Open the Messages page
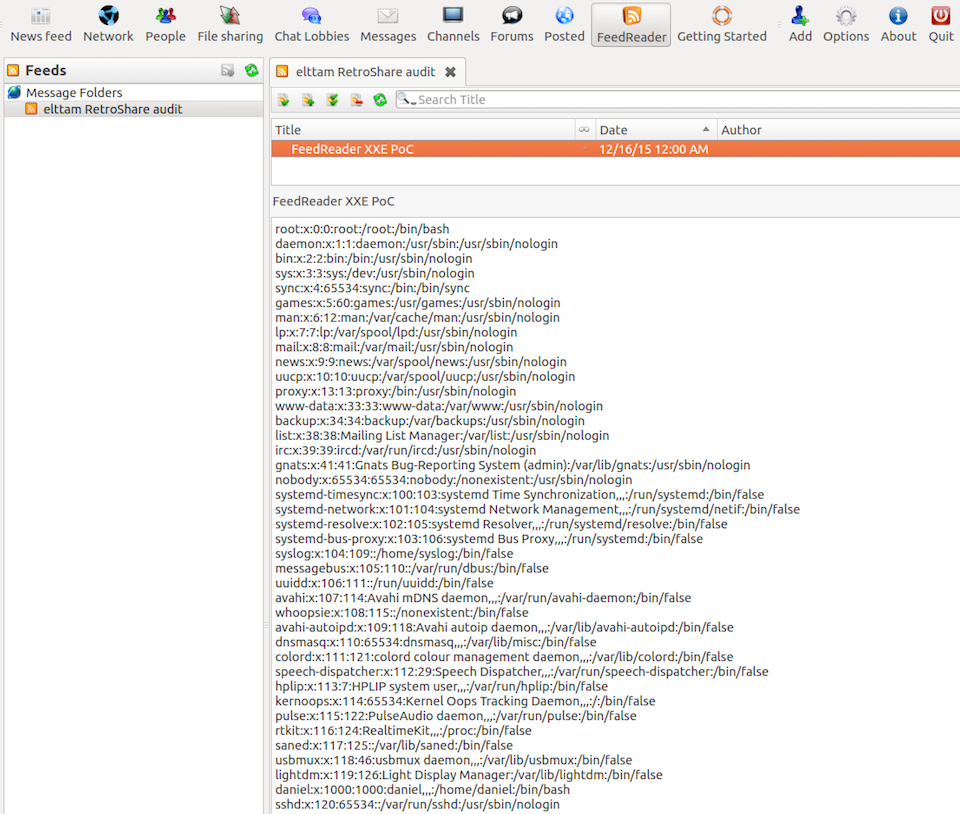Viewport: 960px width, 814px height. [x=388, y=24]
